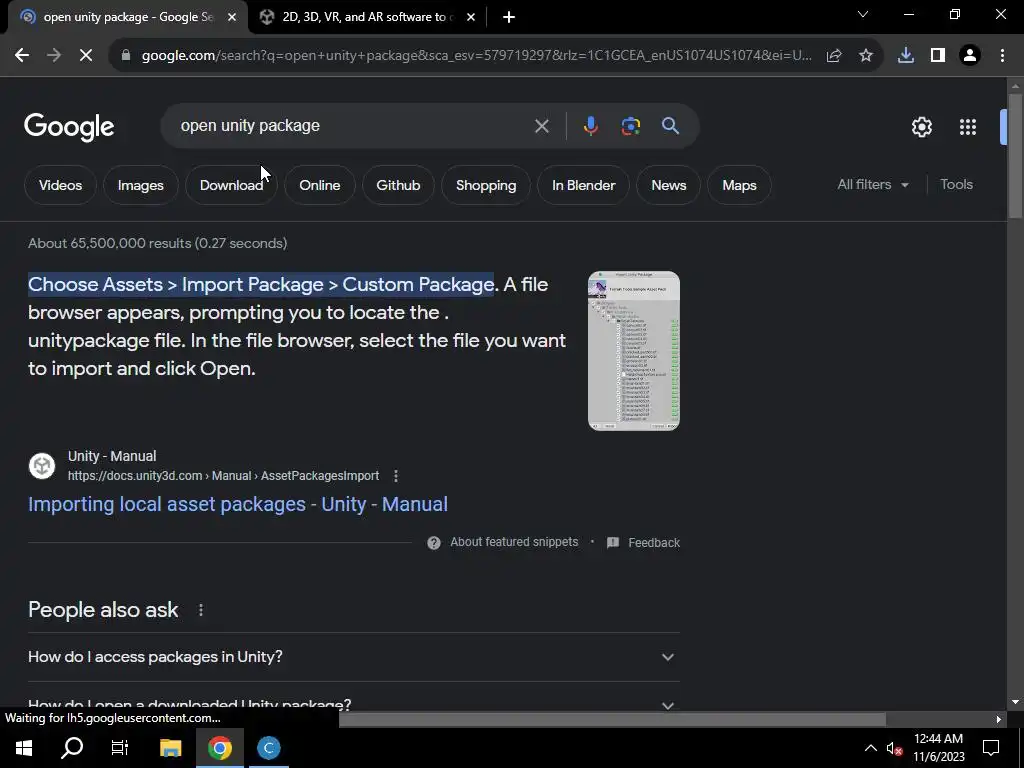Open Chrome three-dot menu
The height and width of the screenshot is (768, 1024).
tap(1002, 56)
